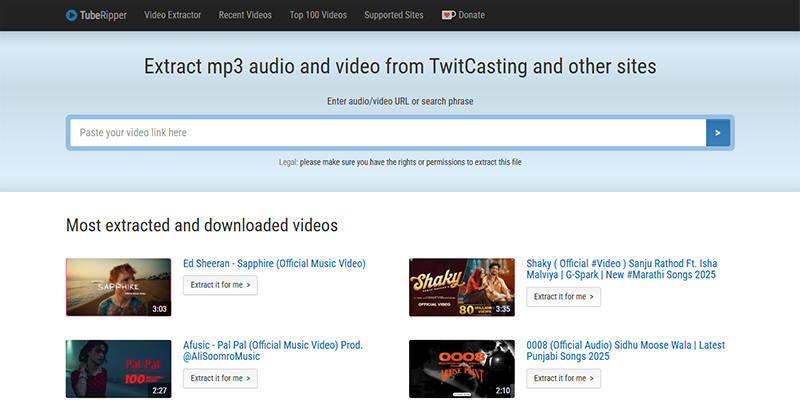Click the TubeRipper brand name
The height and width of the screenshot is (408, 800).
click(x=103, y=15)
